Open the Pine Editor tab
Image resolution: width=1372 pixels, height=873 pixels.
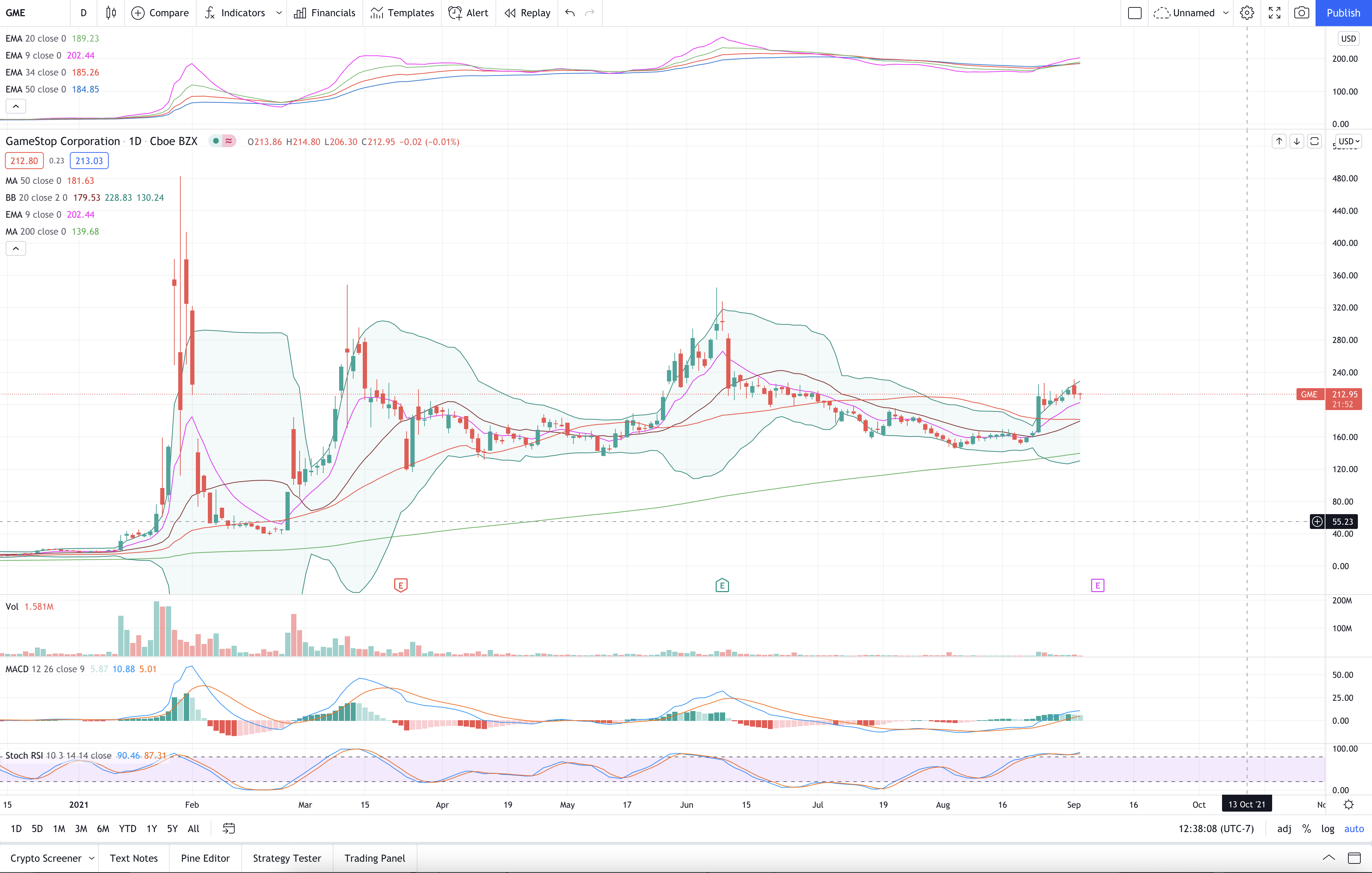coord(205,858)
